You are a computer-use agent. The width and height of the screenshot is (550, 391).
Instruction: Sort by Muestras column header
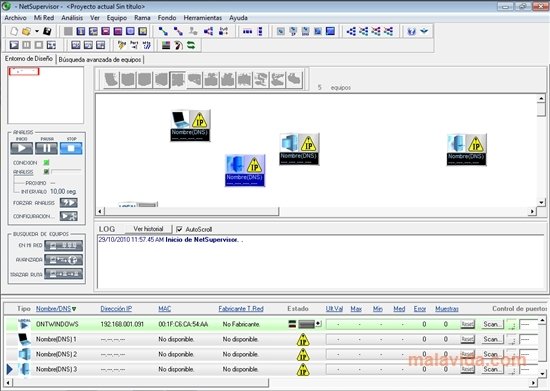[x=447, y=309]
